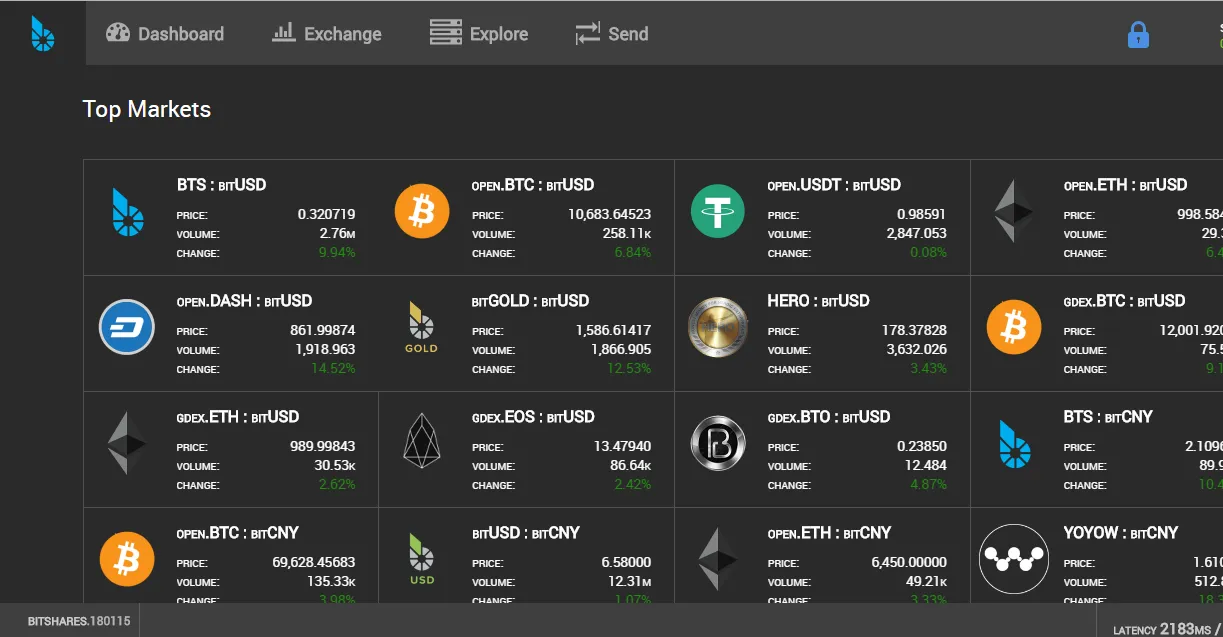Click the Dash icon in OPEN.DASH : bitUSD card
1223x637 pixels.
127,327
